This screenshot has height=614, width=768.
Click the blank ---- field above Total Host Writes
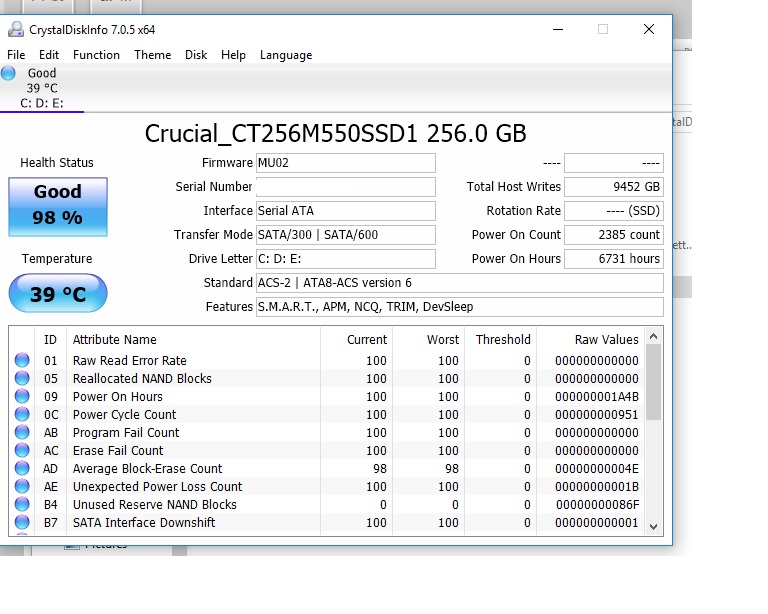pyautogui.click(x=614, y=163)
